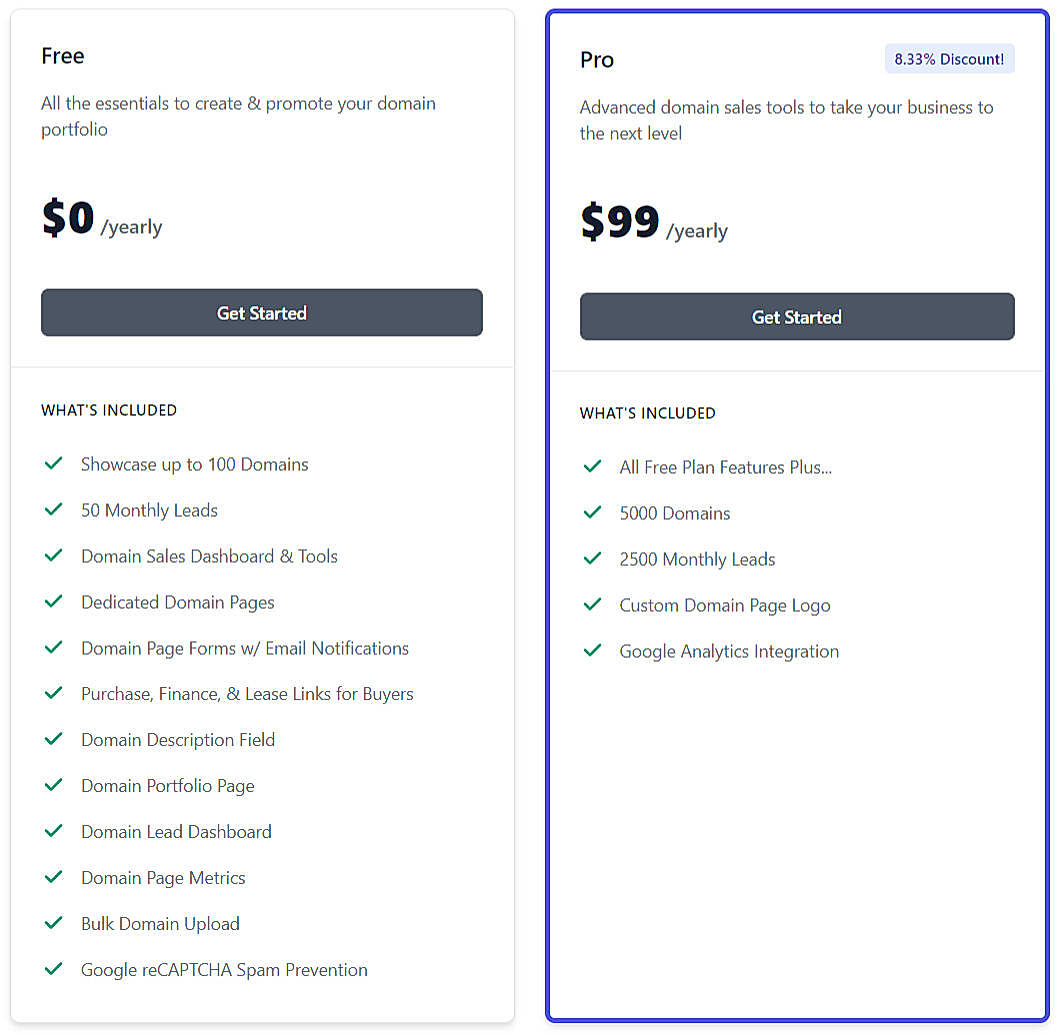
Task: Click the checkmark next to 5000 Domains
Action: [592, 512]
